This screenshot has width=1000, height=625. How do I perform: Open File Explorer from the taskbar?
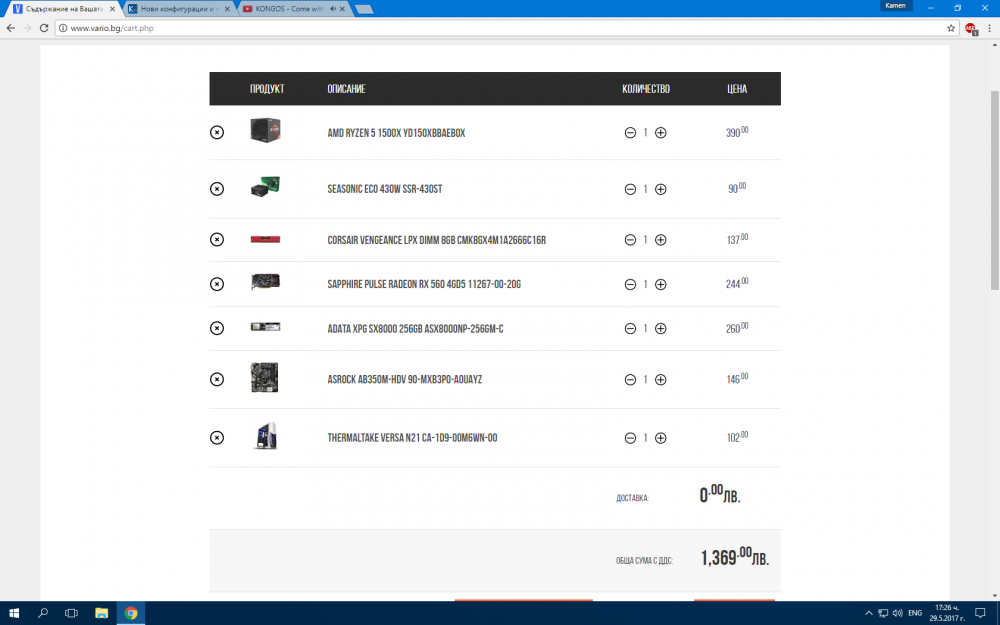[x=101, y=614]
